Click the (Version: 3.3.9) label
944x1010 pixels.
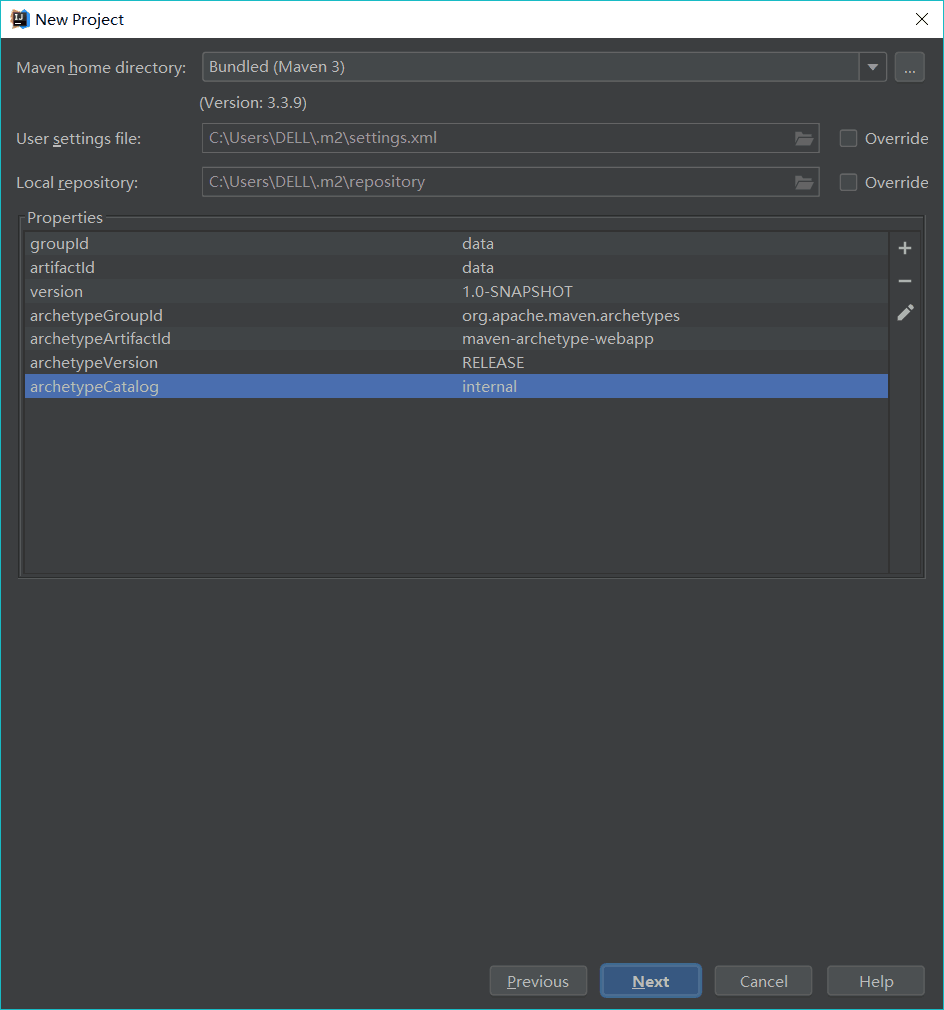point(253,103)
